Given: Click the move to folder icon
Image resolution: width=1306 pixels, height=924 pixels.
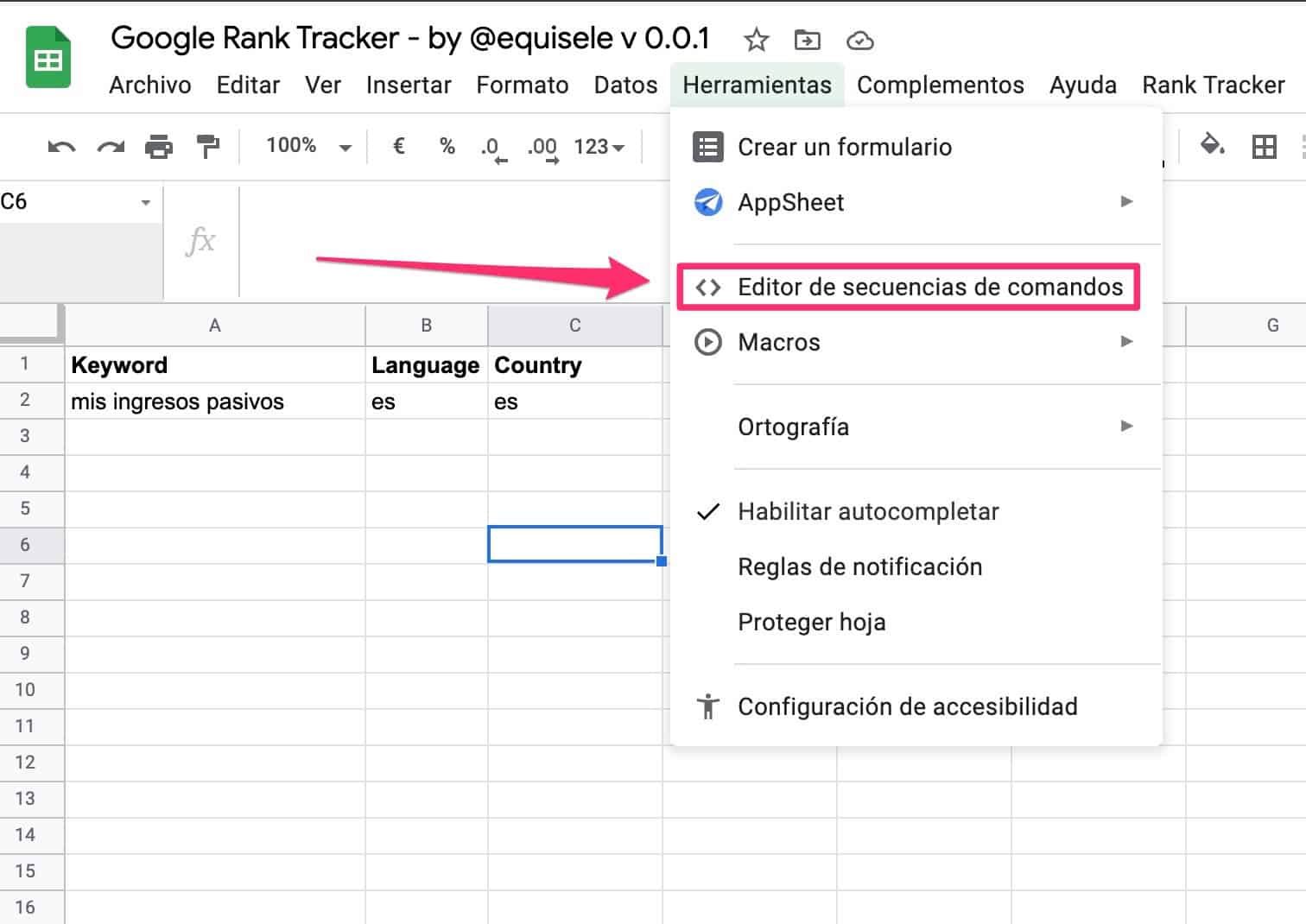Looking at the screenshot, I should point(807,40).
